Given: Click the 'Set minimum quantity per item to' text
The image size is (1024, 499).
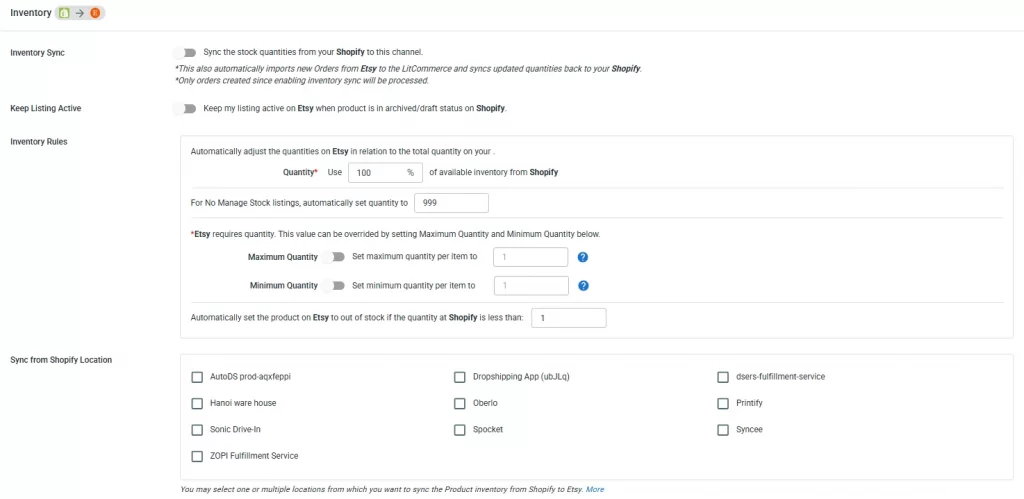Looking at the screenshot, I should click(413, 285).
